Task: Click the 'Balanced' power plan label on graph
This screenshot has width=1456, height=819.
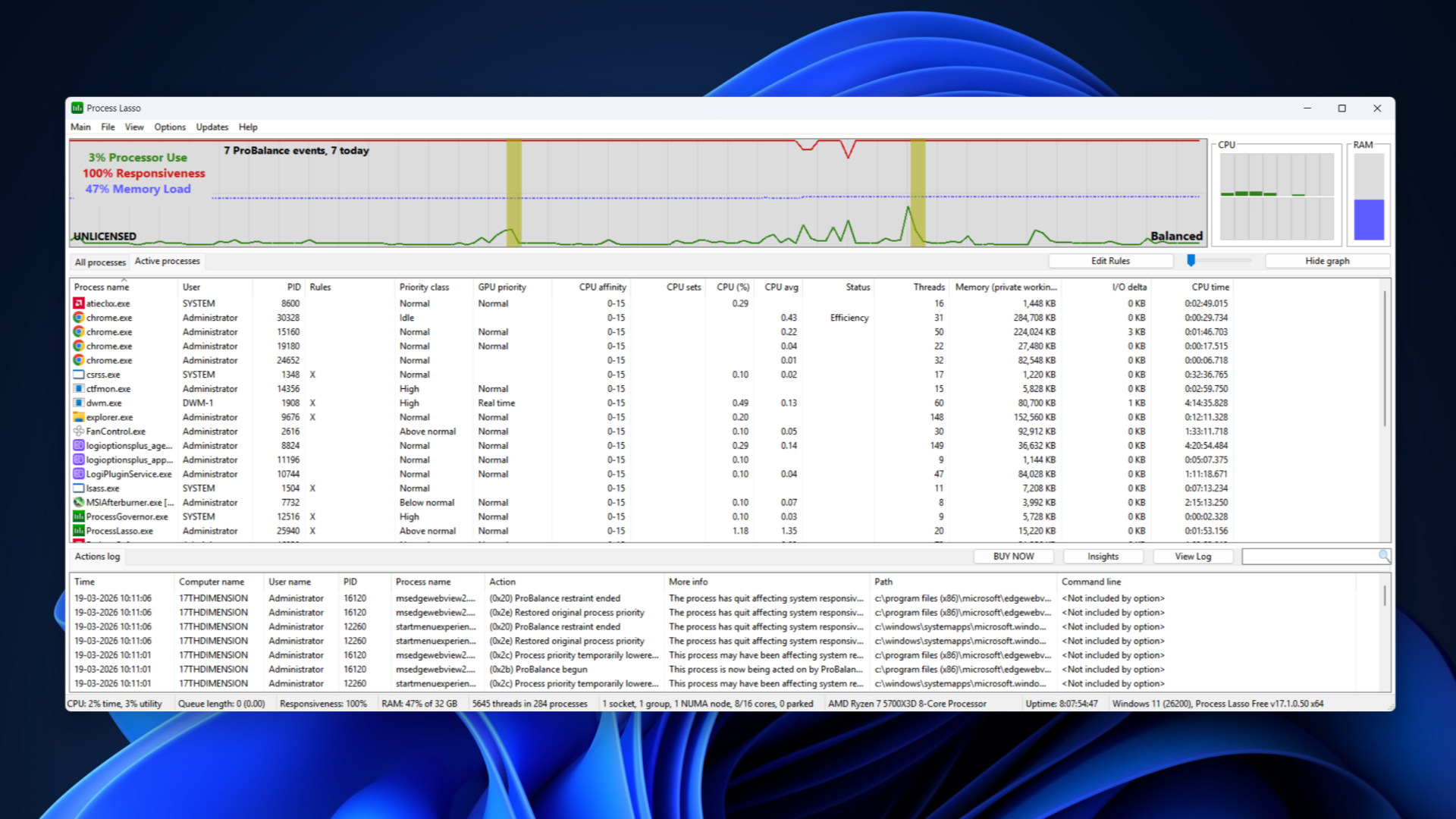Action: [x=1176, y=236]
